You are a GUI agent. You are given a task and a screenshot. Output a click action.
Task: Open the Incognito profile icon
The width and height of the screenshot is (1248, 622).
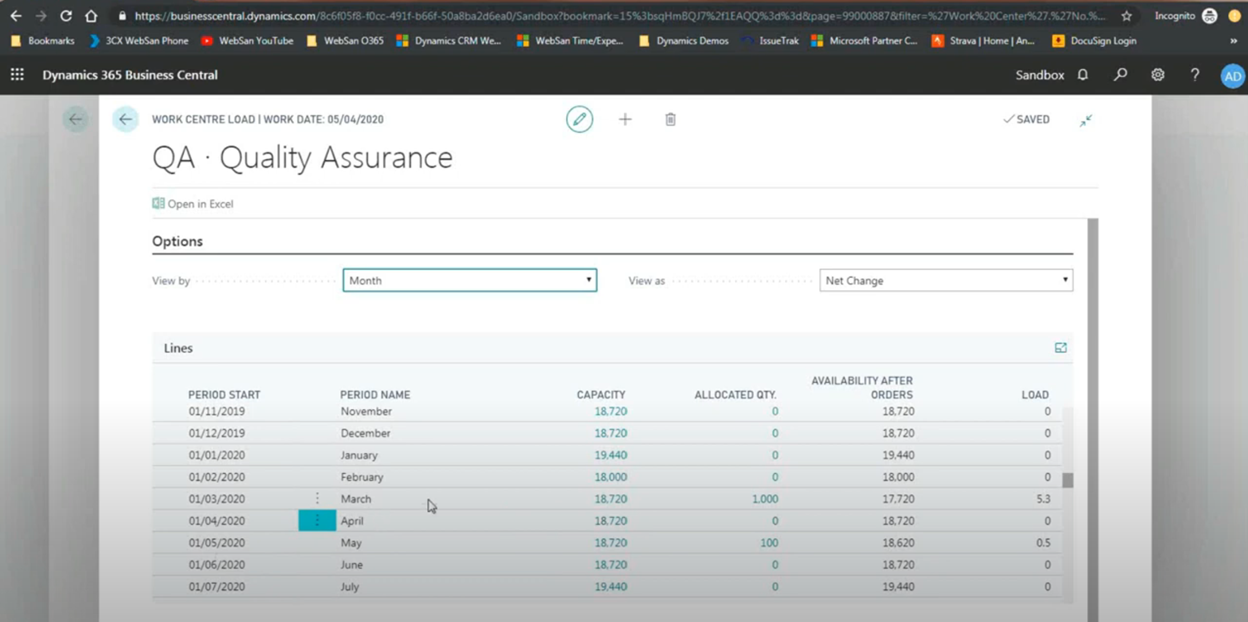click(1209, 16)
